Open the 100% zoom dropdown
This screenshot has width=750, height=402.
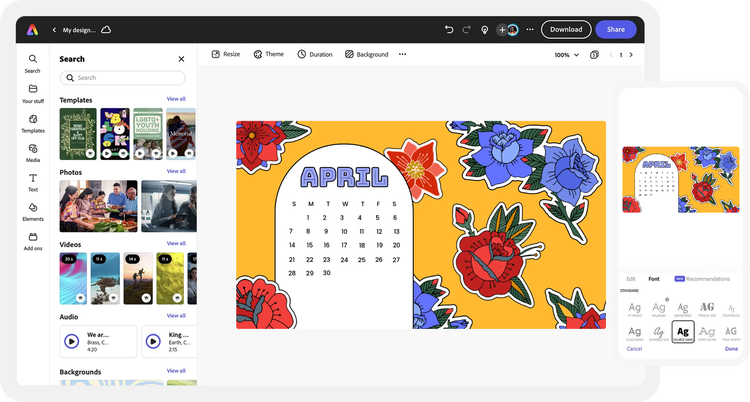pos(566,55)
